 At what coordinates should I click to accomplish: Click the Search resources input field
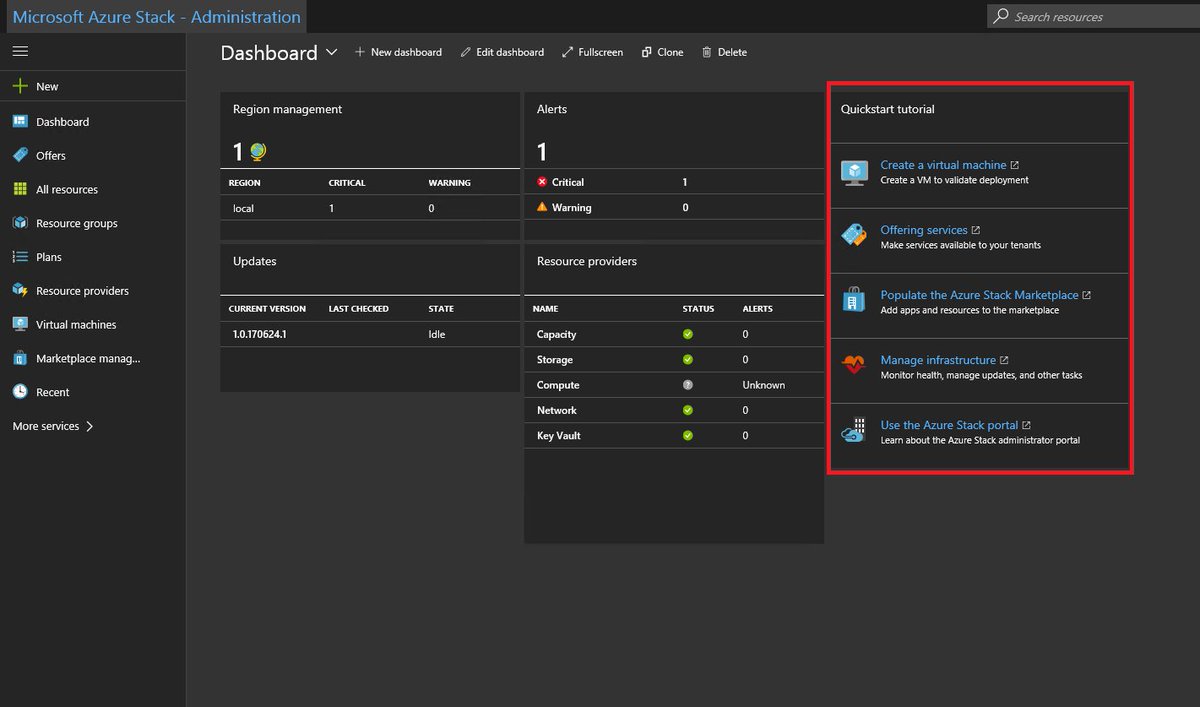coord(1093,16)
